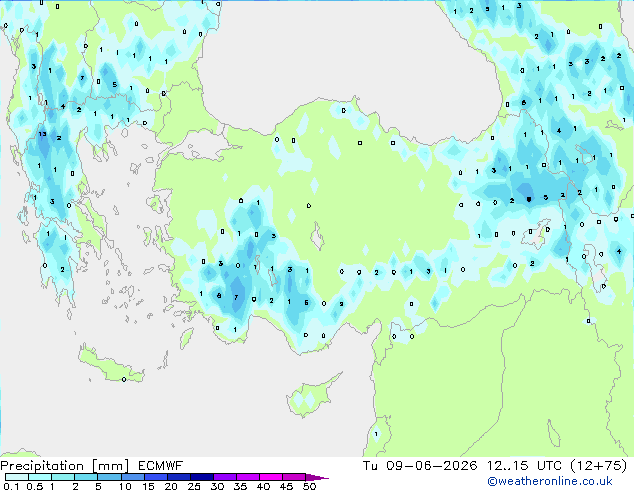The height and width of the screenshot is (490, 634).
Task: Click the island of Cyprus on the map
Action: point(312,396)
